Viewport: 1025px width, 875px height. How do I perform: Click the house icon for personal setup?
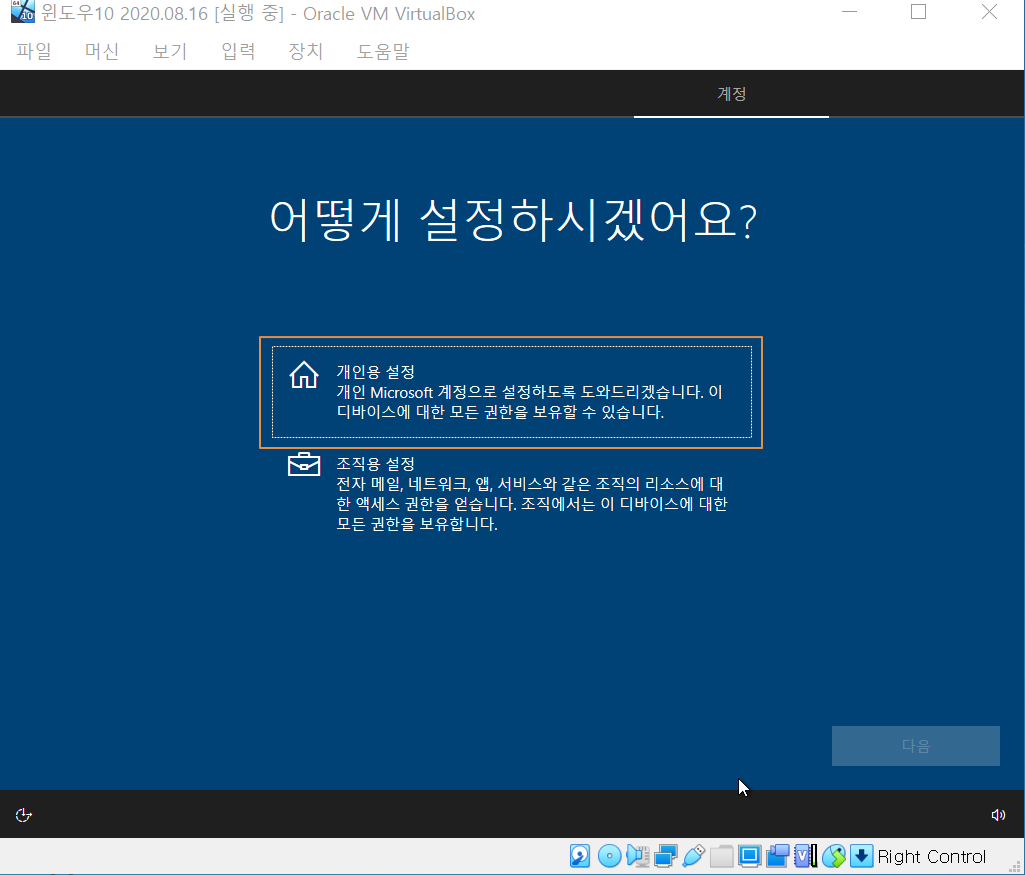(x=304, y=375)
